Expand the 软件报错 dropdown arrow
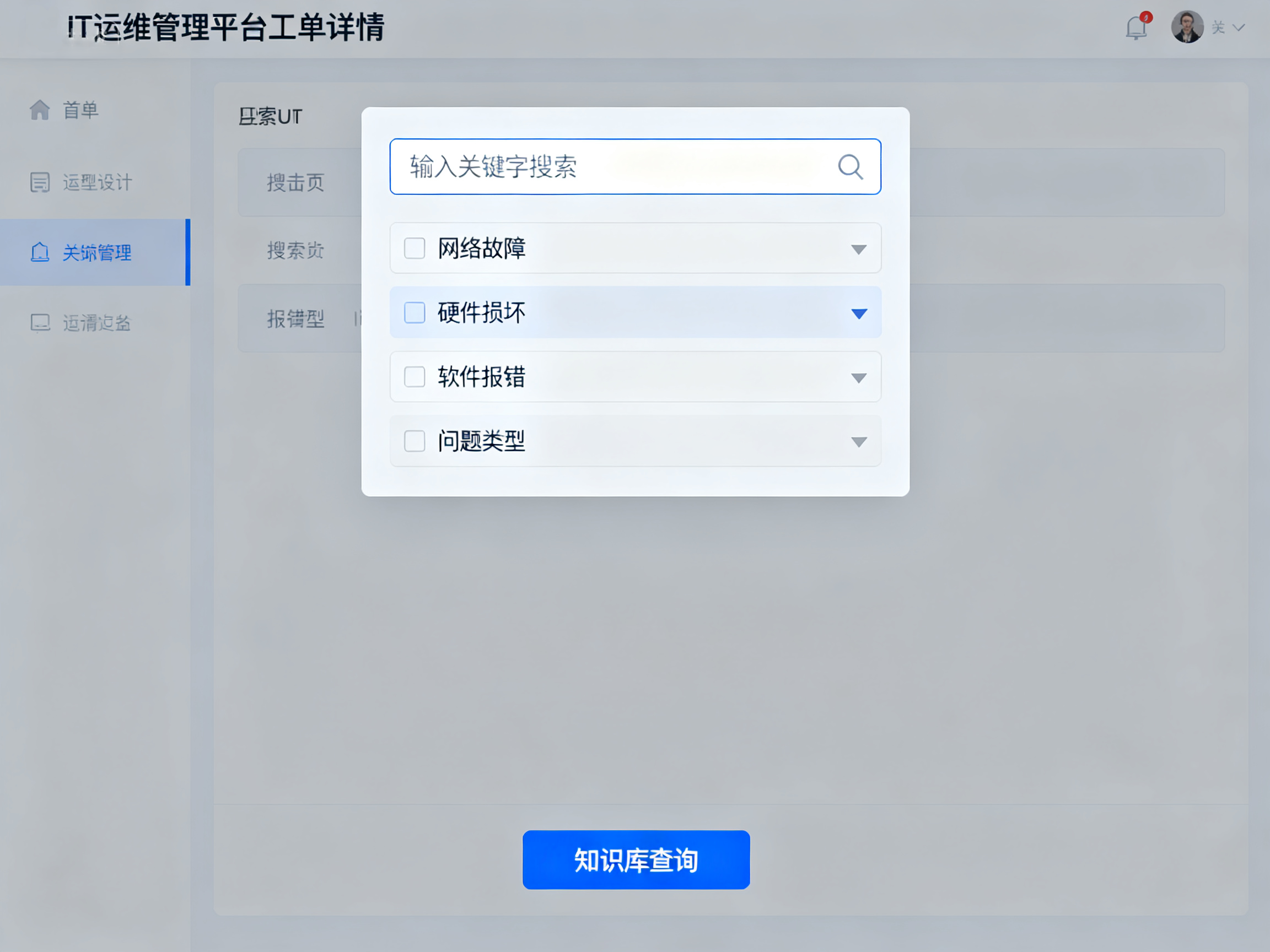The image size is (1270, 952). 858,377
